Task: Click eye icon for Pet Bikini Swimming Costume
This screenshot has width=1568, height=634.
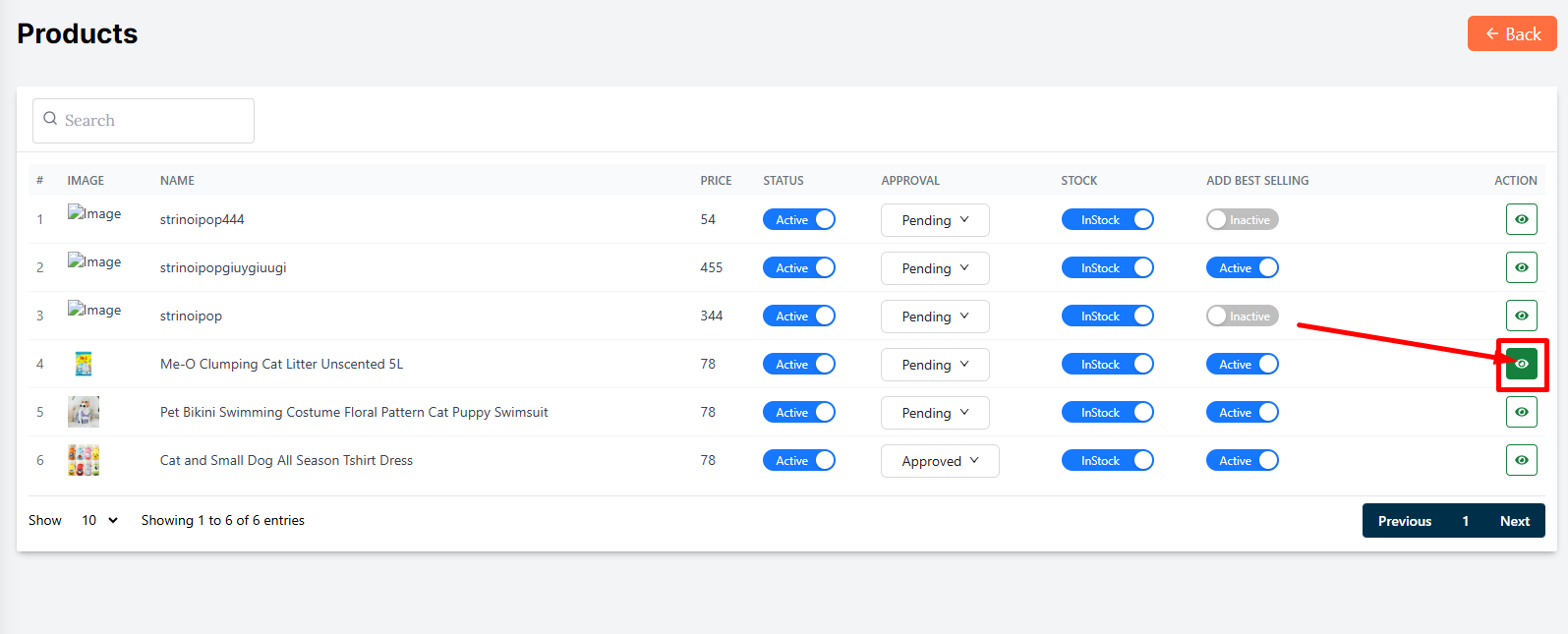Action: pos(1521,412)
